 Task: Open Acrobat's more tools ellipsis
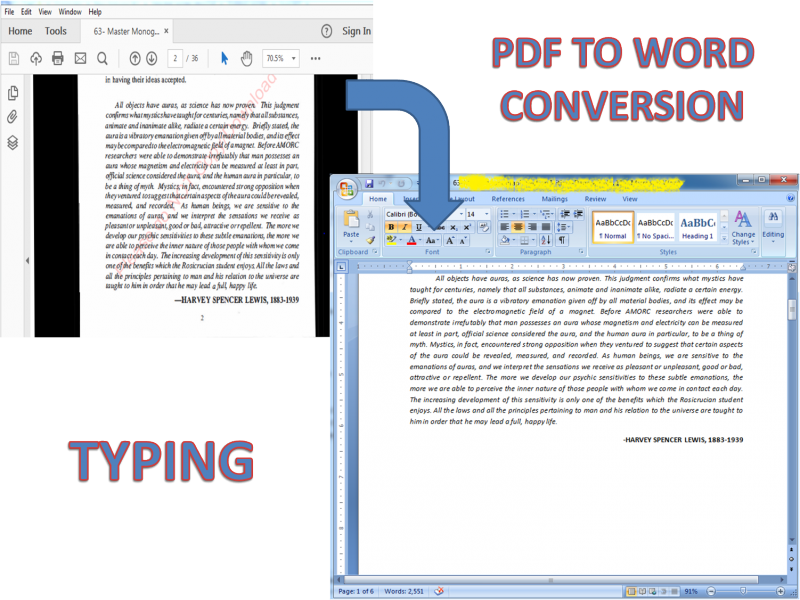click(x=315, y=58)
